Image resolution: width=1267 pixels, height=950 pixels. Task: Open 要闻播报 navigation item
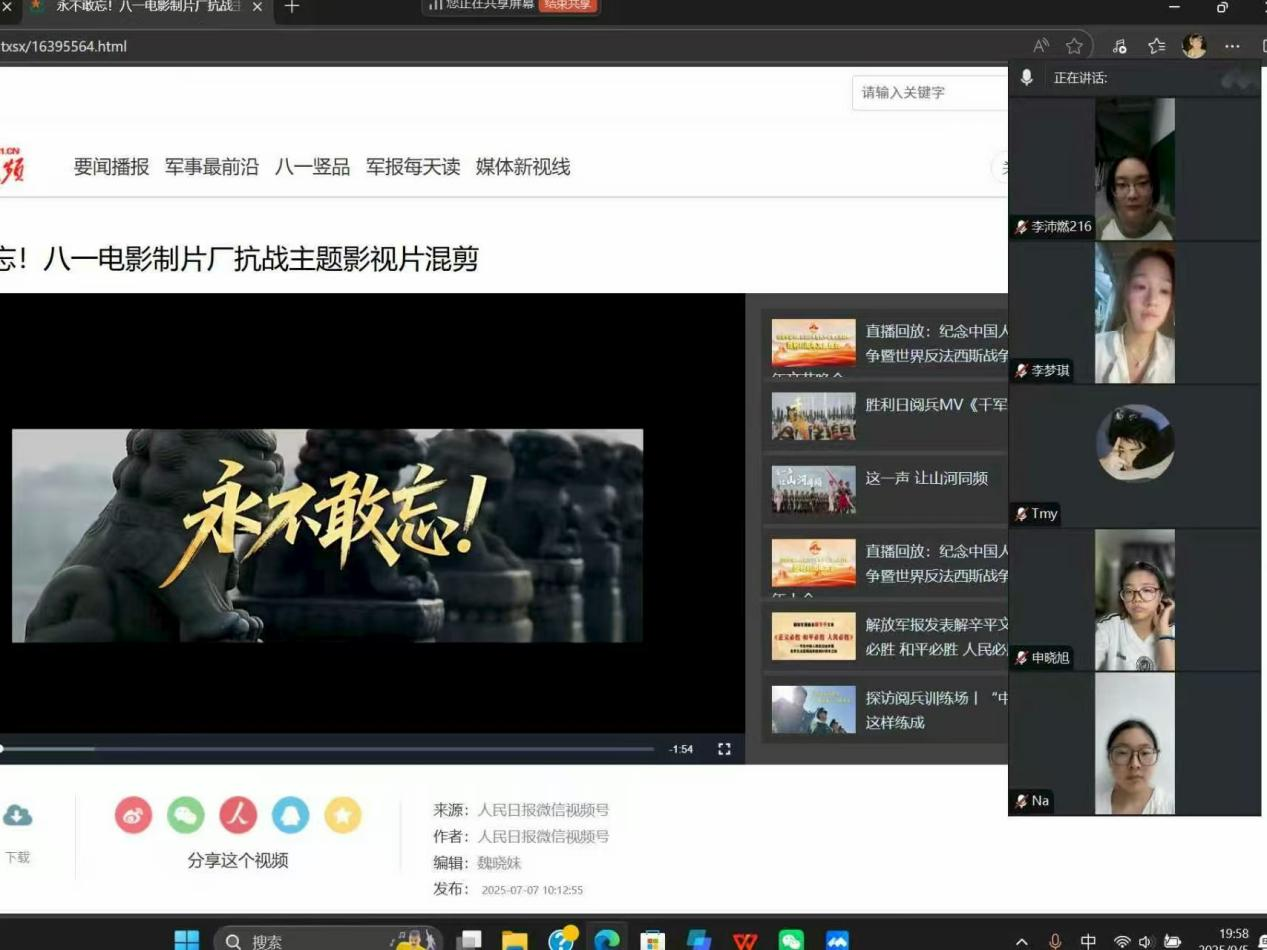[111, 167]
